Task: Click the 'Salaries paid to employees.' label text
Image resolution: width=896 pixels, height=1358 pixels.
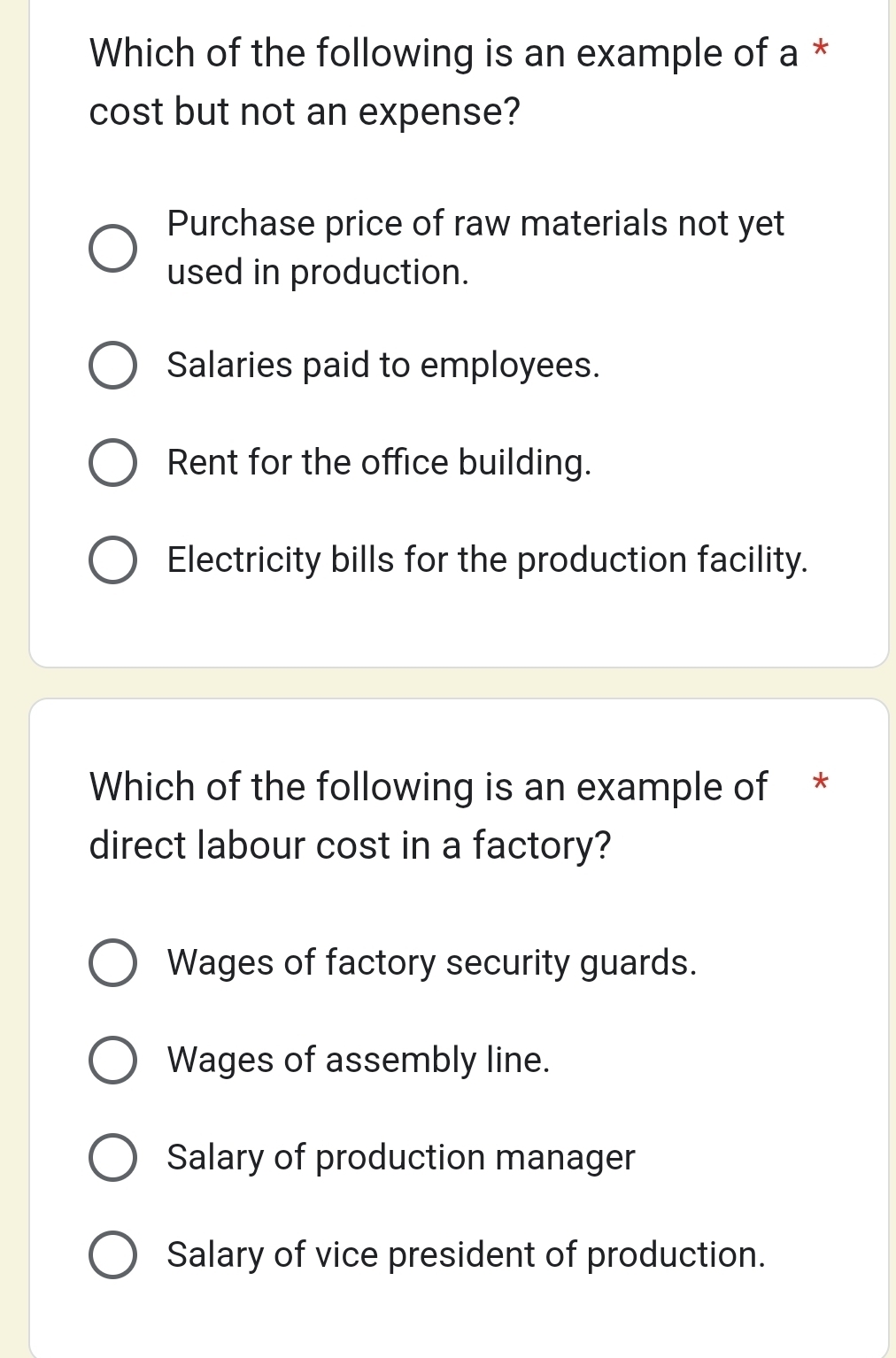Action: pos(383,365)
